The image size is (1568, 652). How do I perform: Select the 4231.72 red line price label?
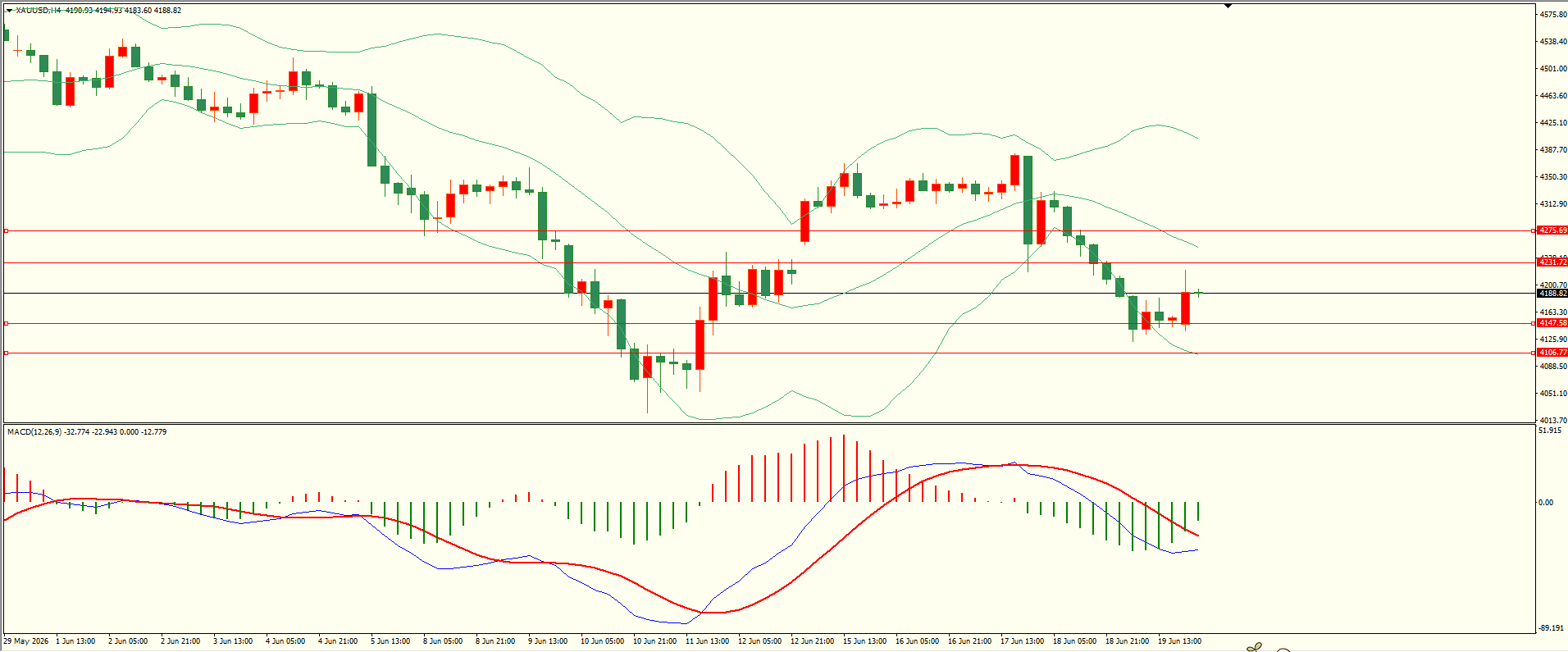[1552, 262]
